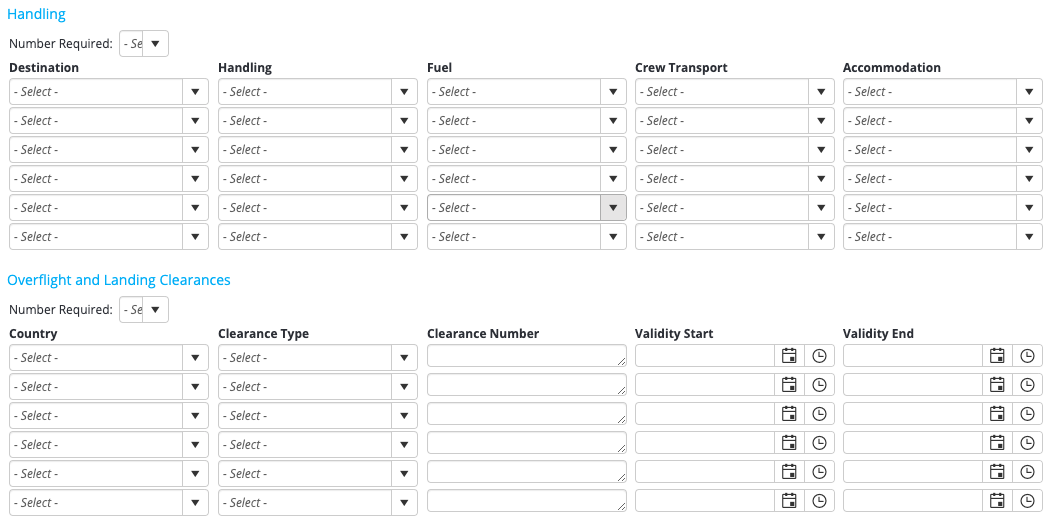
Task: Click first Validity Start date field
Action: tap(705, 356)
